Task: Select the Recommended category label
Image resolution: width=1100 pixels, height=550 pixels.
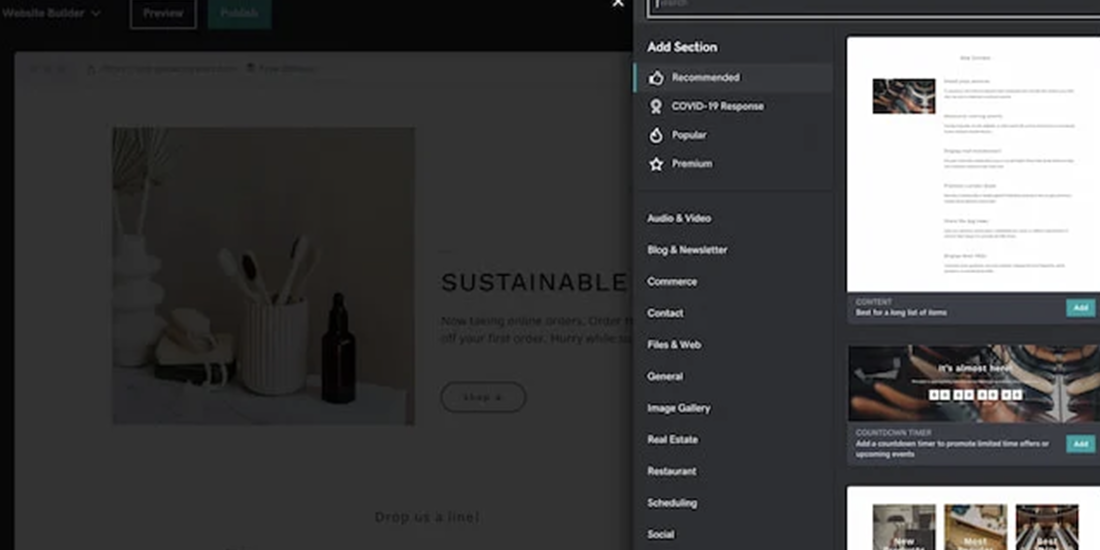Action: pyautogui.click(x=706, y=78)
